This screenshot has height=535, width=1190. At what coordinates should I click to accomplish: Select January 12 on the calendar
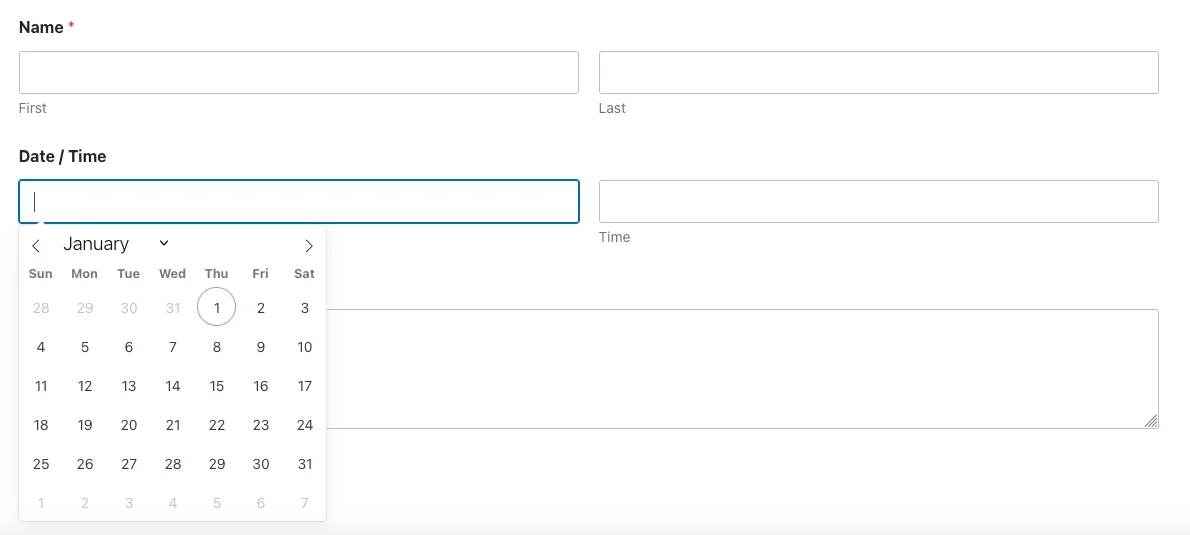pos(85,386)
